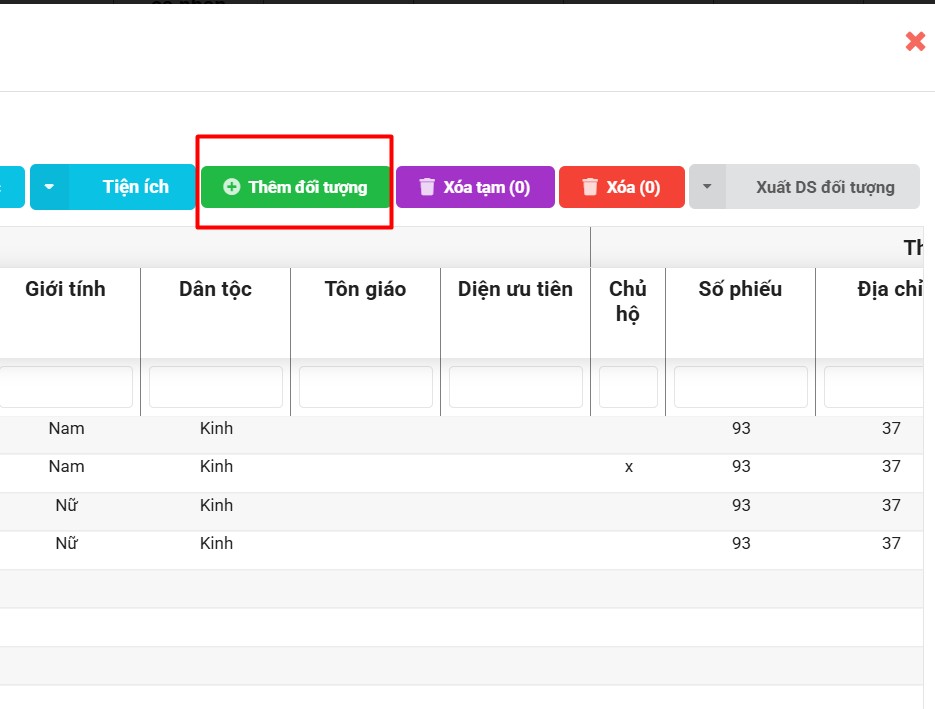The image size is (935, 709).
Task: Click the Tiện ích button label
Action: coord(135,187)
